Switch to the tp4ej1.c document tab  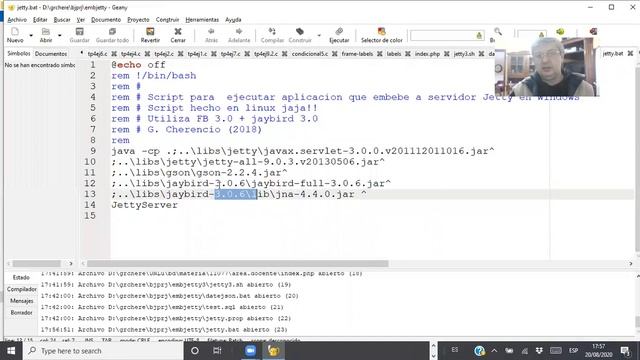click(x=197, y=53)
